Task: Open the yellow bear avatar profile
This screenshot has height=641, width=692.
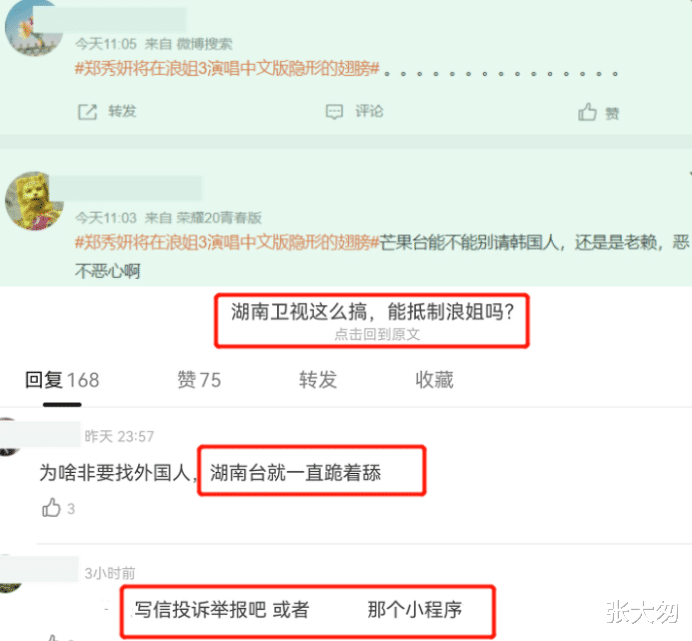Action: pos(34,201)
